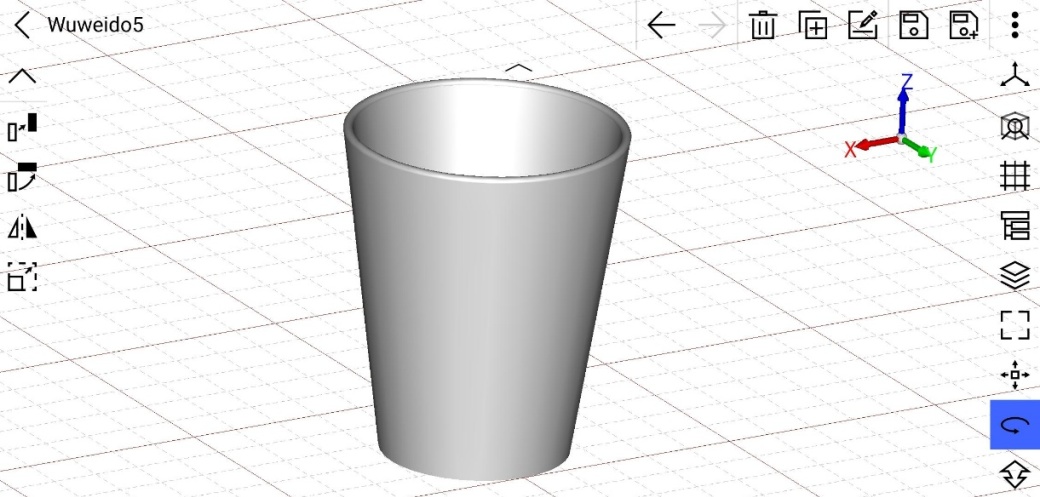1040x497 pixels.
Task: Click the blue Z axis of the gizmo
Action: click(x=903, y=106)
